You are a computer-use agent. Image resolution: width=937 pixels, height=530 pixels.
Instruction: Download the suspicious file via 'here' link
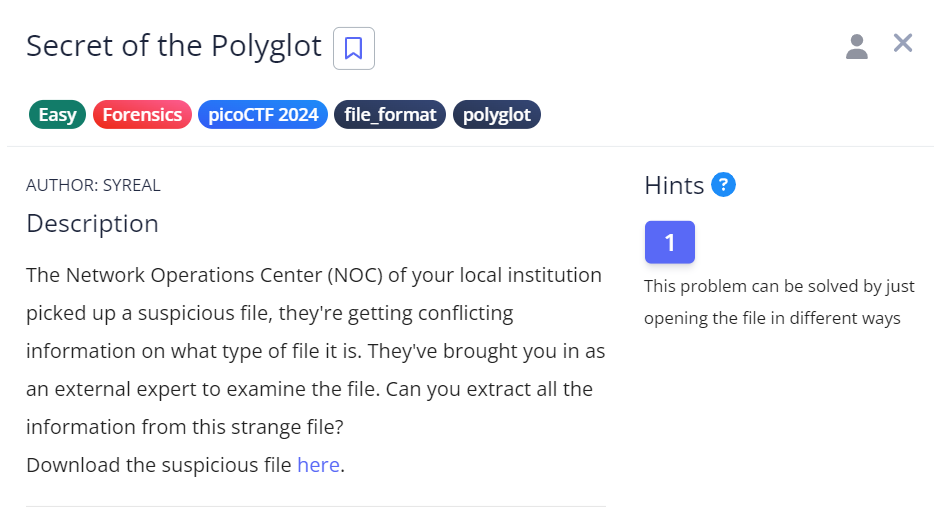pyautogui.click(x=318, y=465)
